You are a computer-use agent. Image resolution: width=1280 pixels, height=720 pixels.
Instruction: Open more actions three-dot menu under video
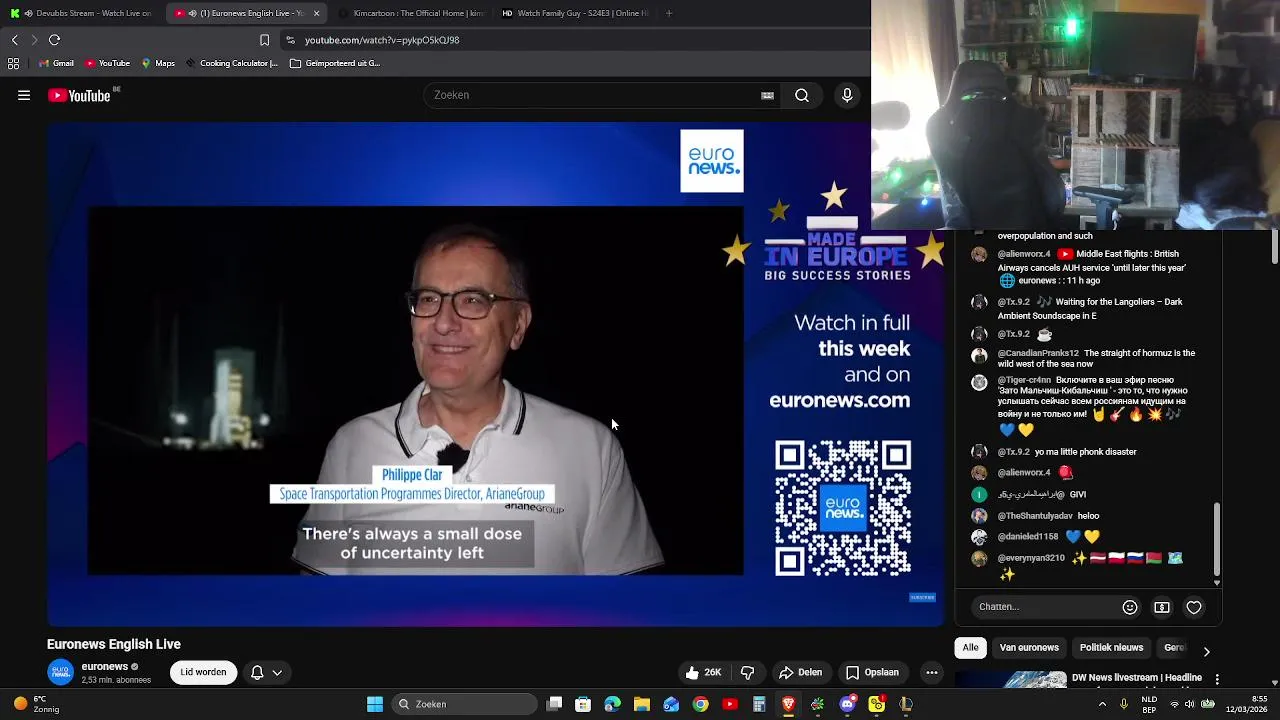(x=931, y=672)
